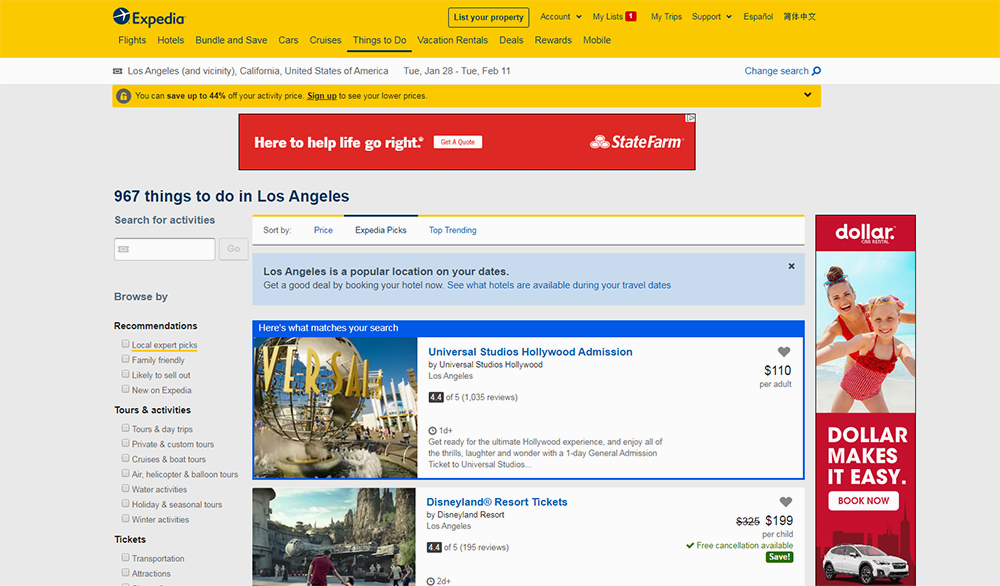This screenshot has width=1000, height=586.
Task: Open the Support dropdown
Action: pyautogui.click(x=712, y=17)
